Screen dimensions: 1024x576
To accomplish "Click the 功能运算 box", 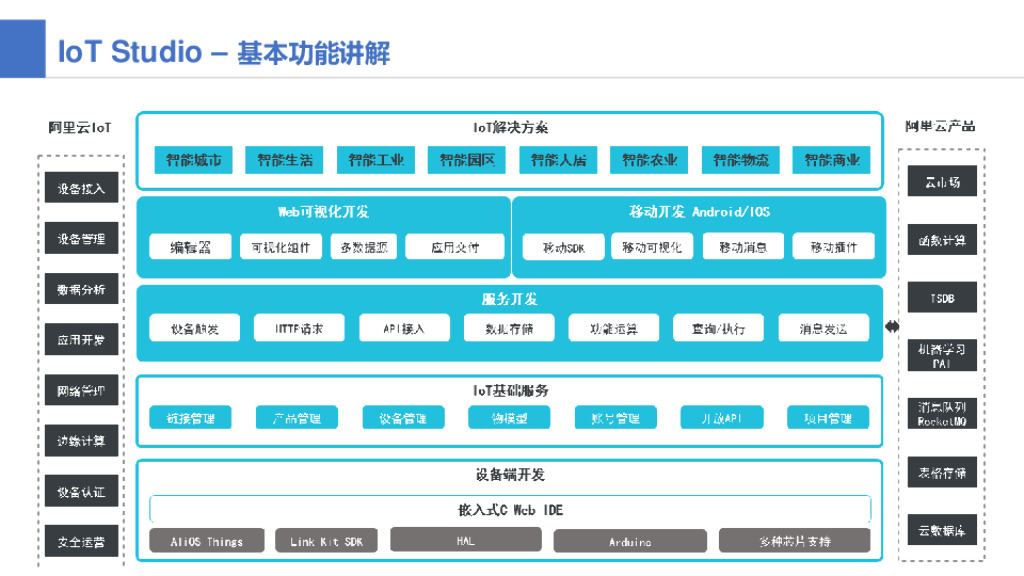I will coord(614,328).
